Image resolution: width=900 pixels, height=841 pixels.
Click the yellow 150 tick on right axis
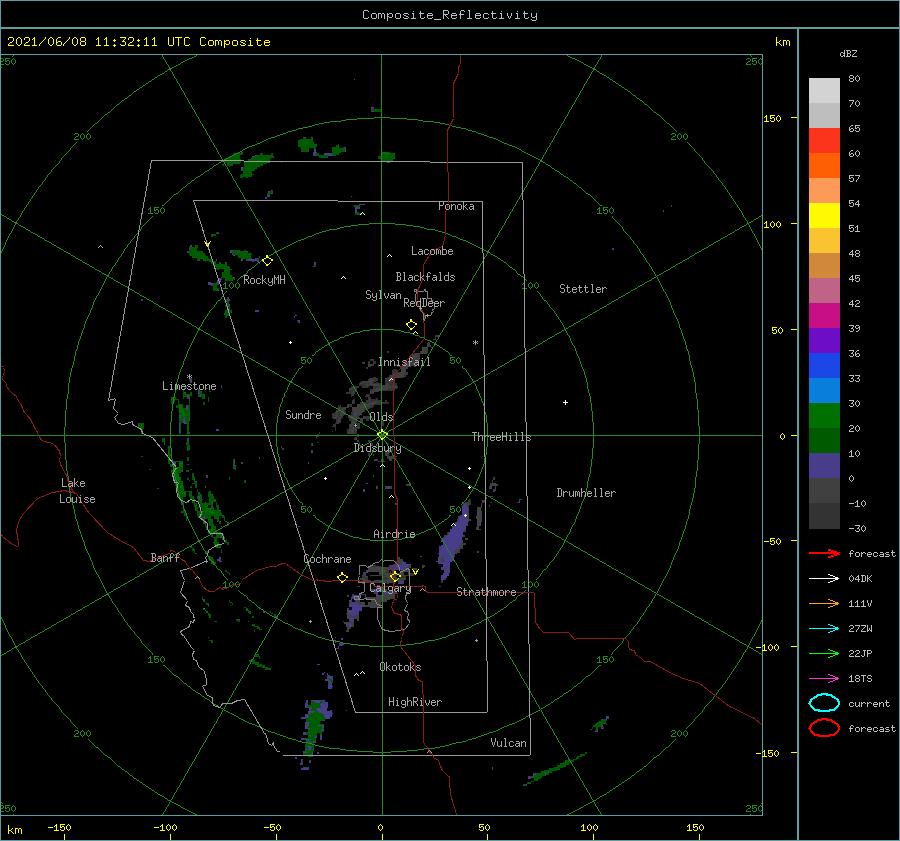(773, 118)
